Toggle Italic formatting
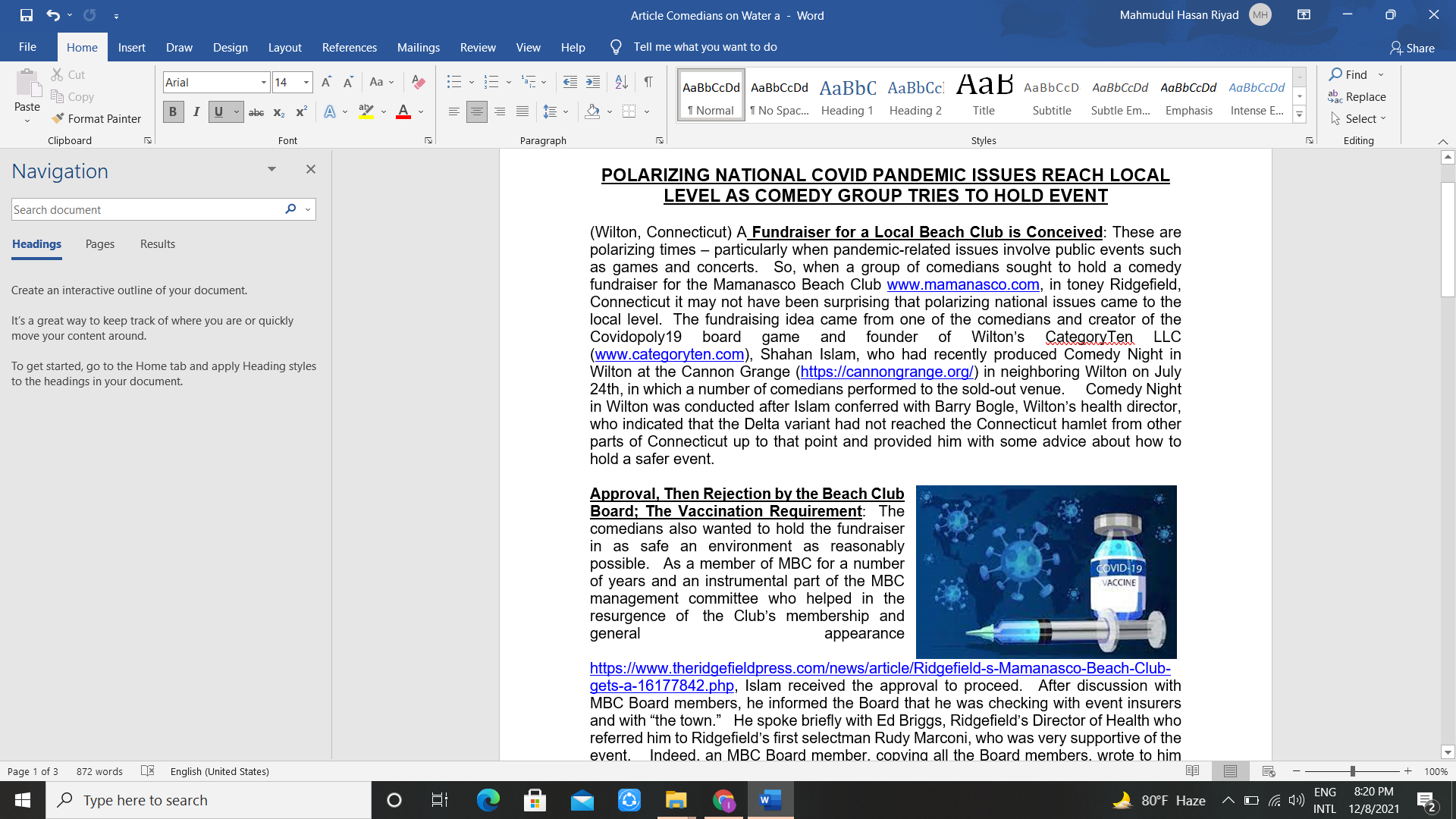This screenshot has width=1456, height=819. click(x=196, y=112)
